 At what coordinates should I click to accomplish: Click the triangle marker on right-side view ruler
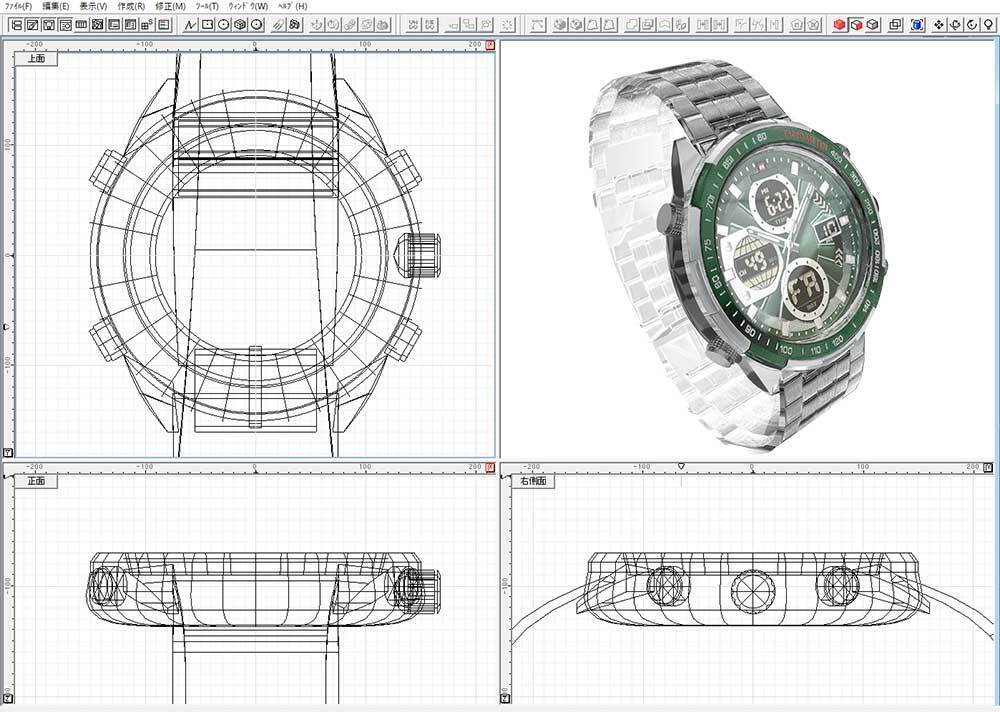[x=681, y=466]
